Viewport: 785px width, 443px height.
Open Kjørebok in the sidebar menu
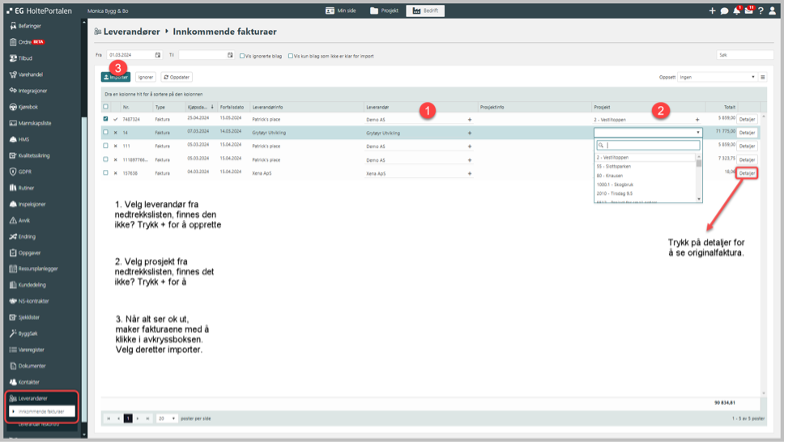coord(28,104)
